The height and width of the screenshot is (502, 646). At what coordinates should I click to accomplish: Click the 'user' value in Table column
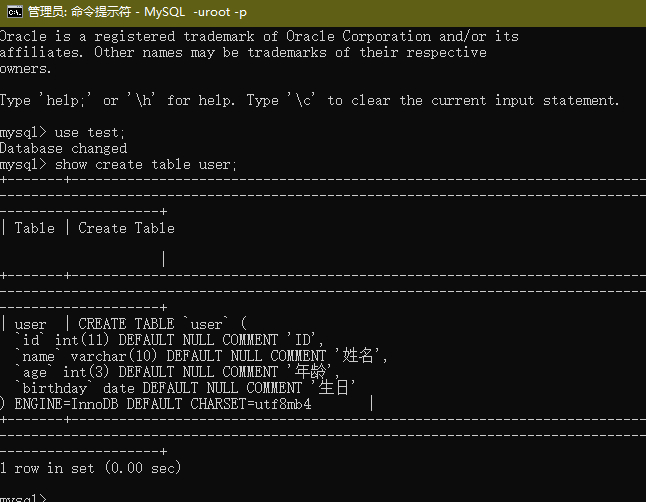tap(30, 324)
